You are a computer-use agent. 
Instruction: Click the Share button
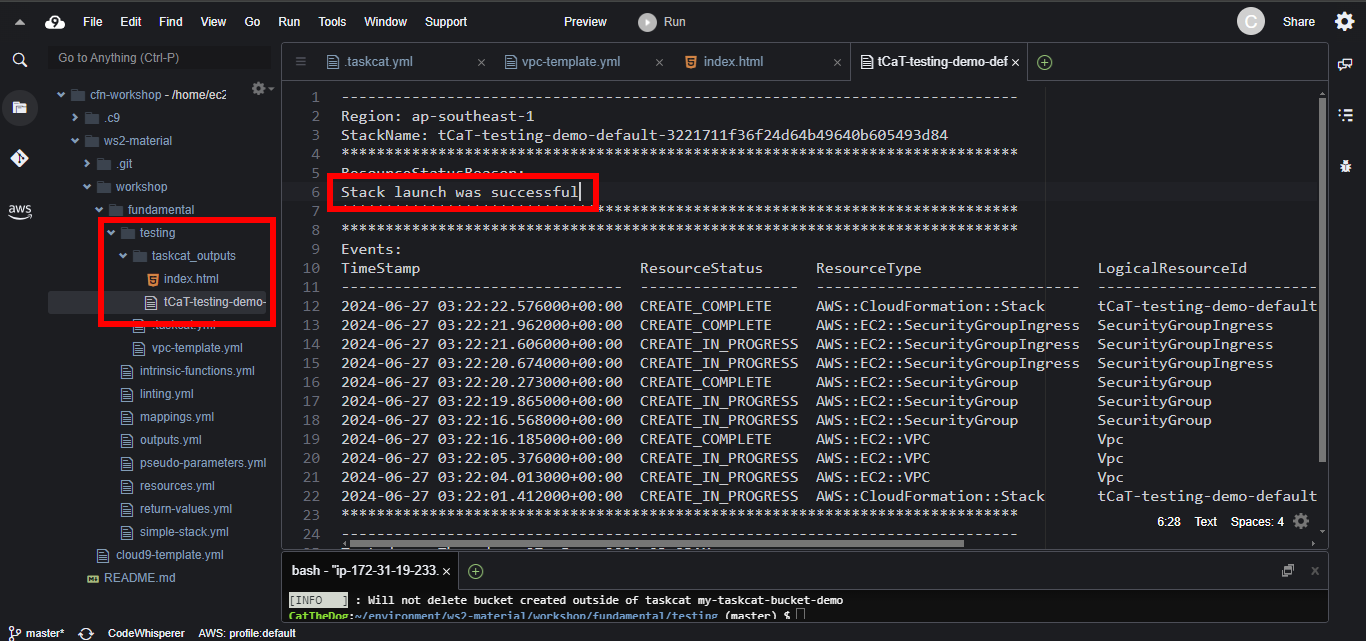(1299, 21)
